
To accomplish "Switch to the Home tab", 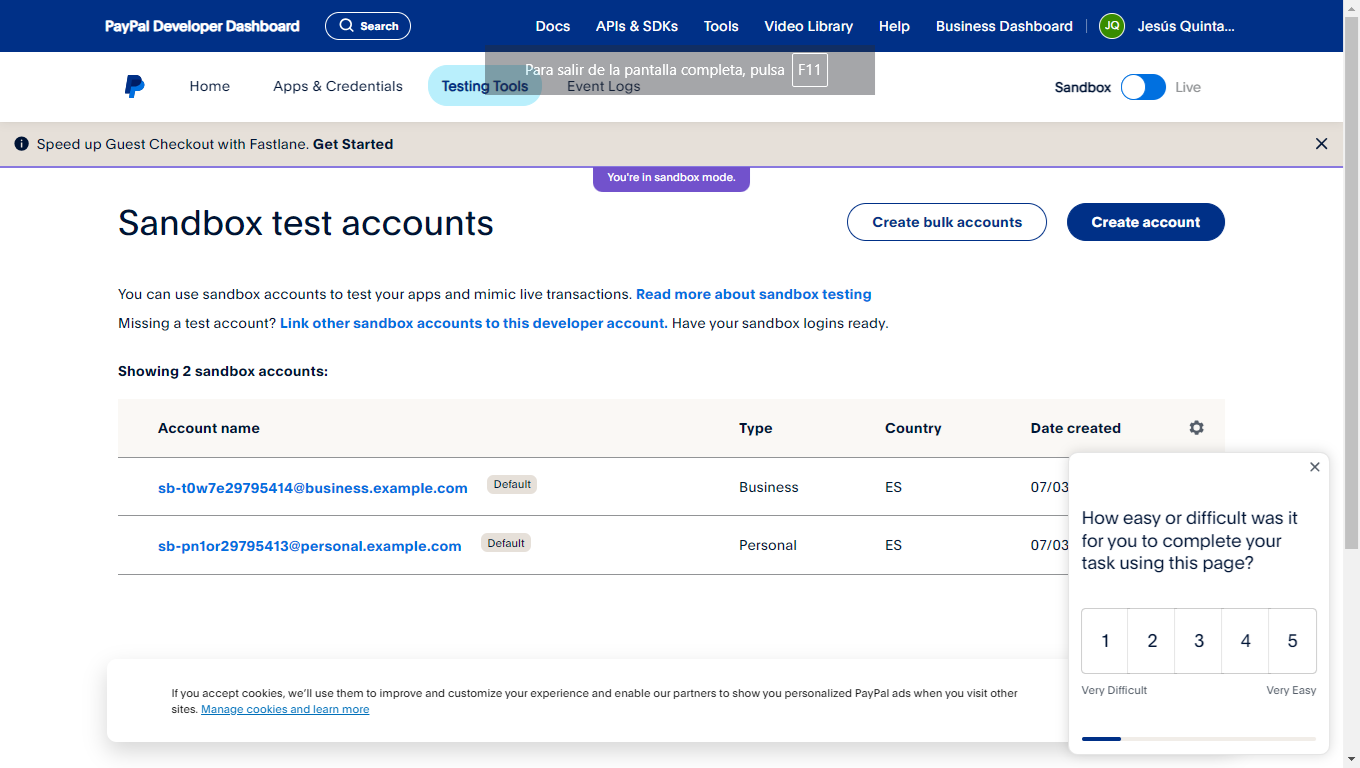I will point(210,86).
